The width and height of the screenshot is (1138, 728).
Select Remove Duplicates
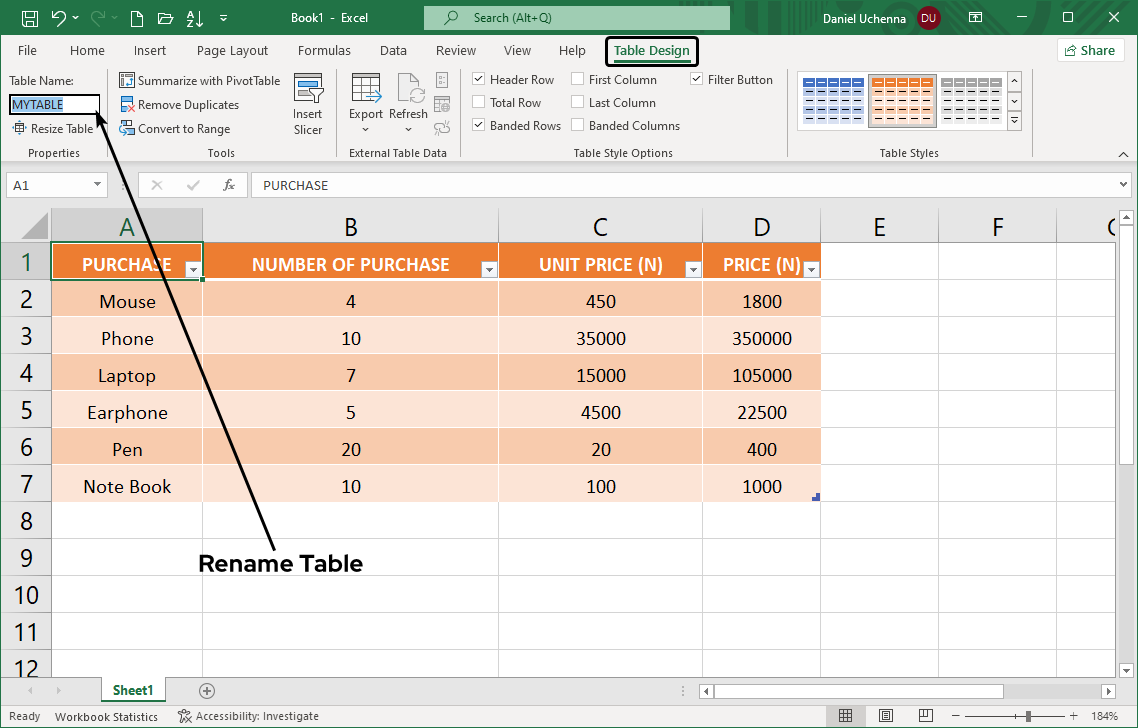coord(181,104)
